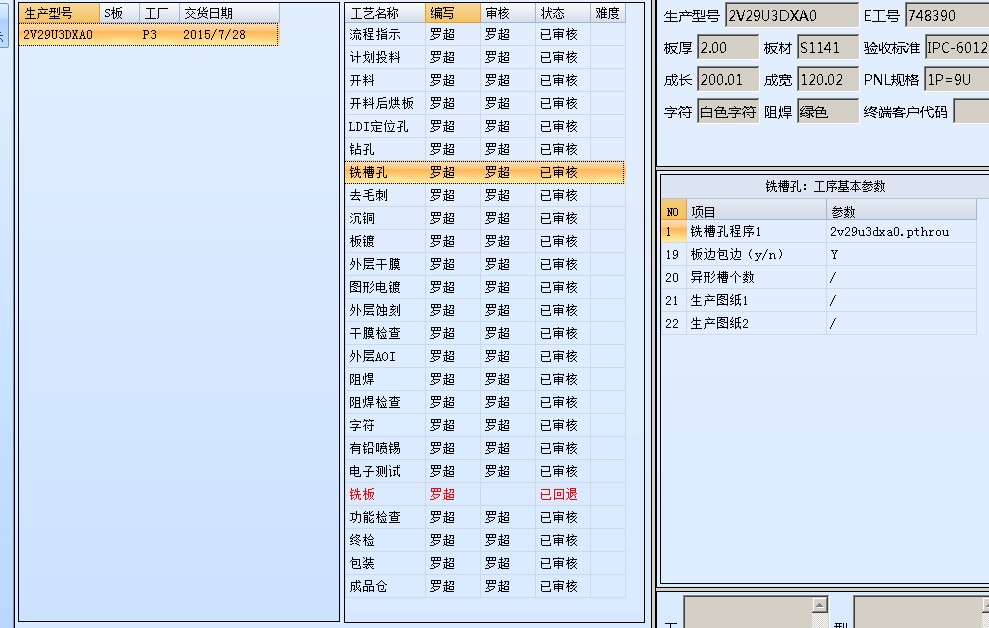The image size is (989, 628).
Task: Click the 成宽 field showing 120.02
Action: tap(828, 79)
